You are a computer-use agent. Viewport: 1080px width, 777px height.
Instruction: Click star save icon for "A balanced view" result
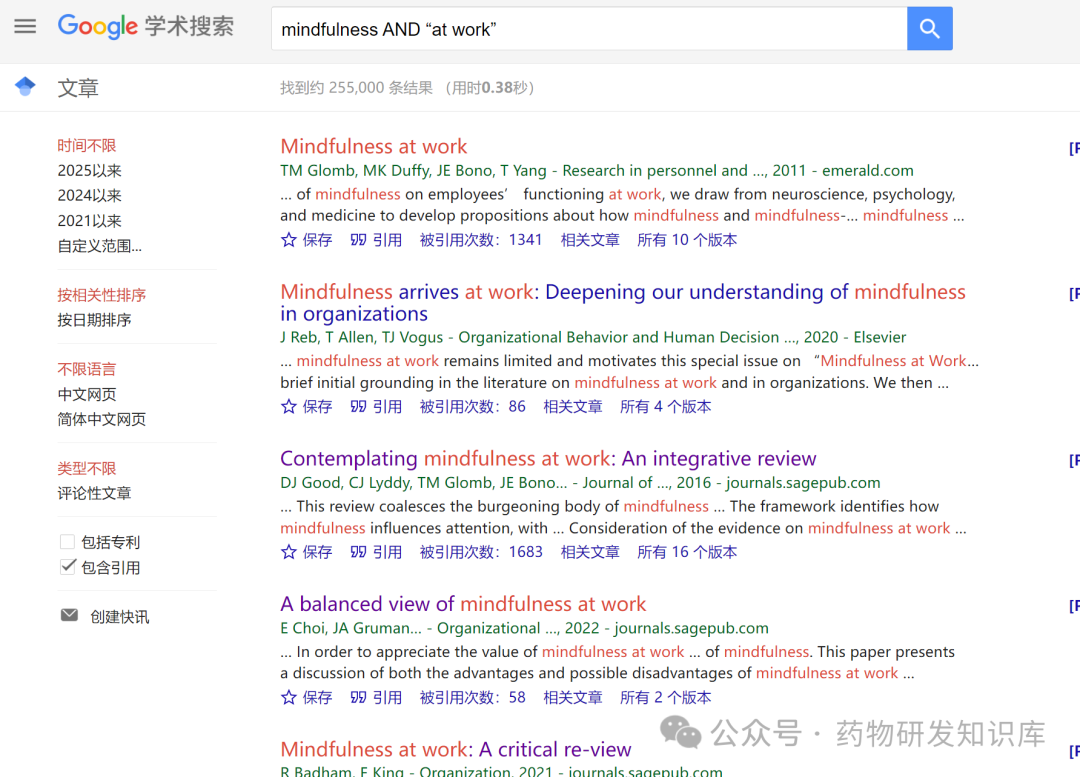[x=289, y=698]
